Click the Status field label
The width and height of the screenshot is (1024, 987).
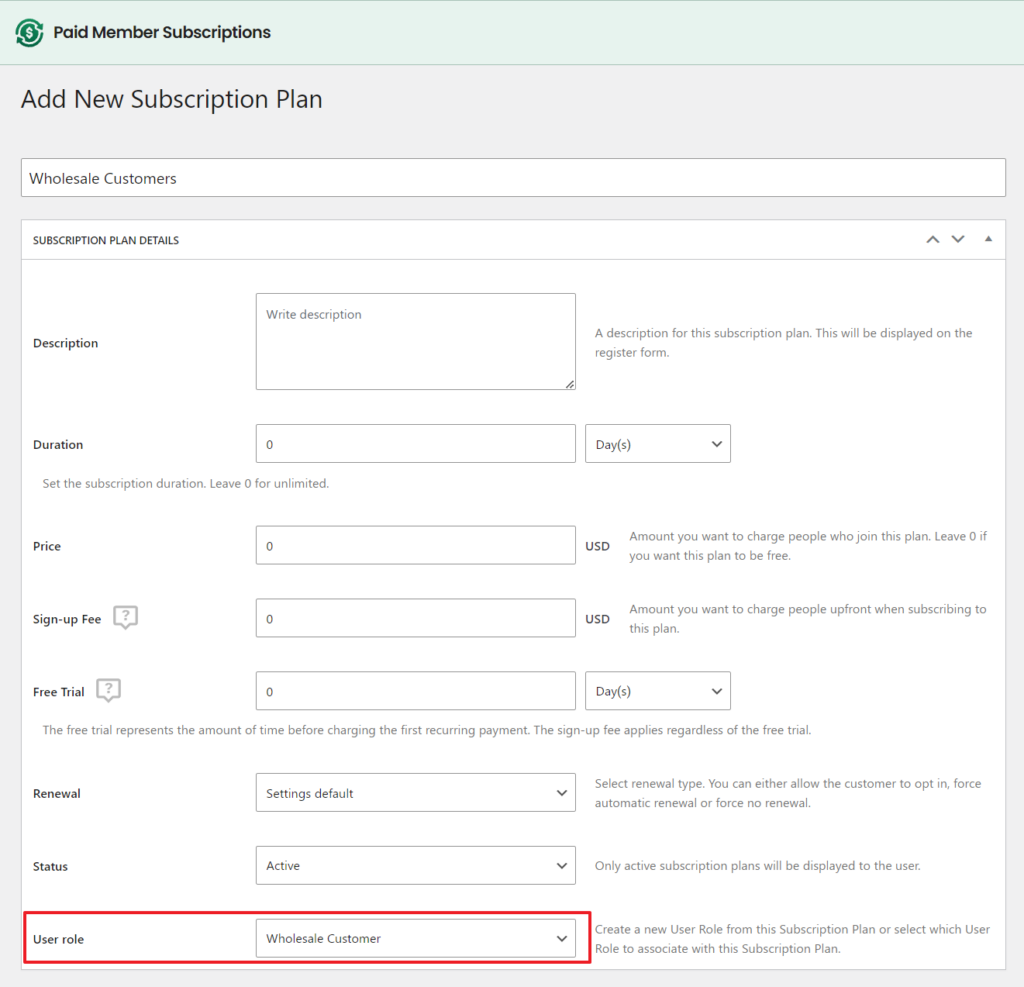click(x=50, y=867)
